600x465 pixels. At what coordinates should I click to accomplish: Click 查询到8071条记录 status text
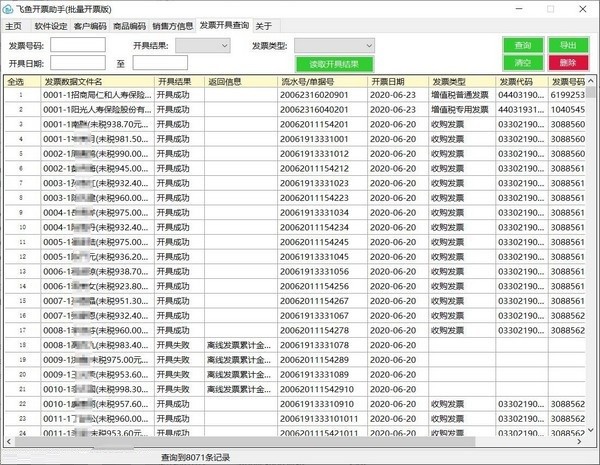[x=195, y=457]
